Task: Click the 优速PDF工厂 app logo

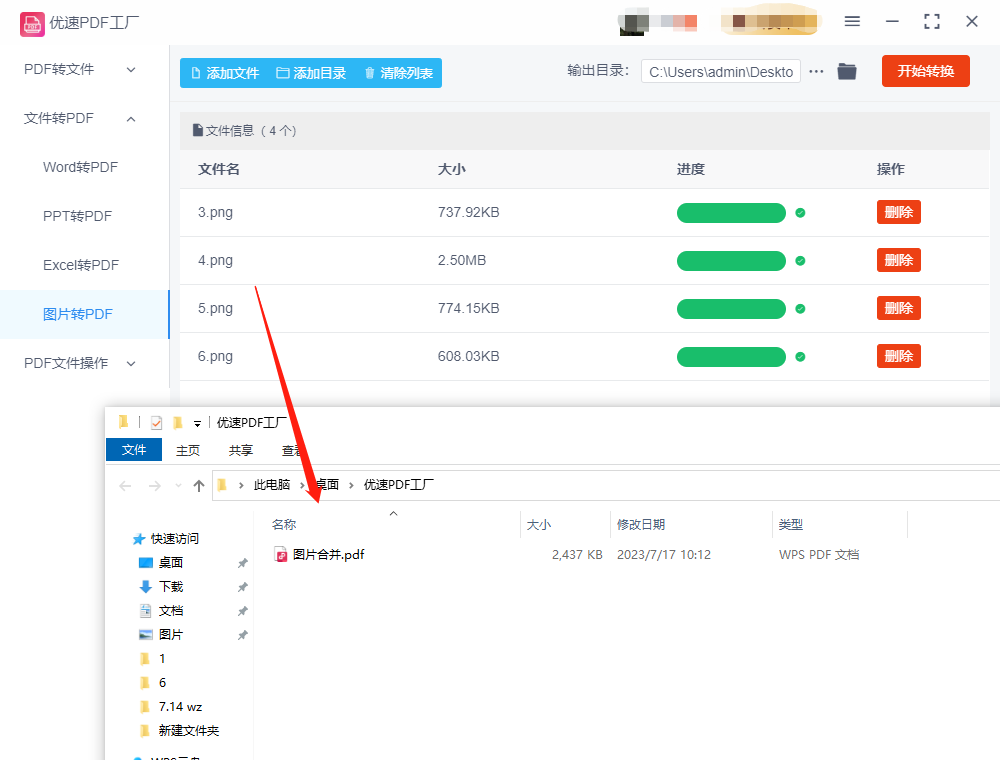Action: click(33, 24)
